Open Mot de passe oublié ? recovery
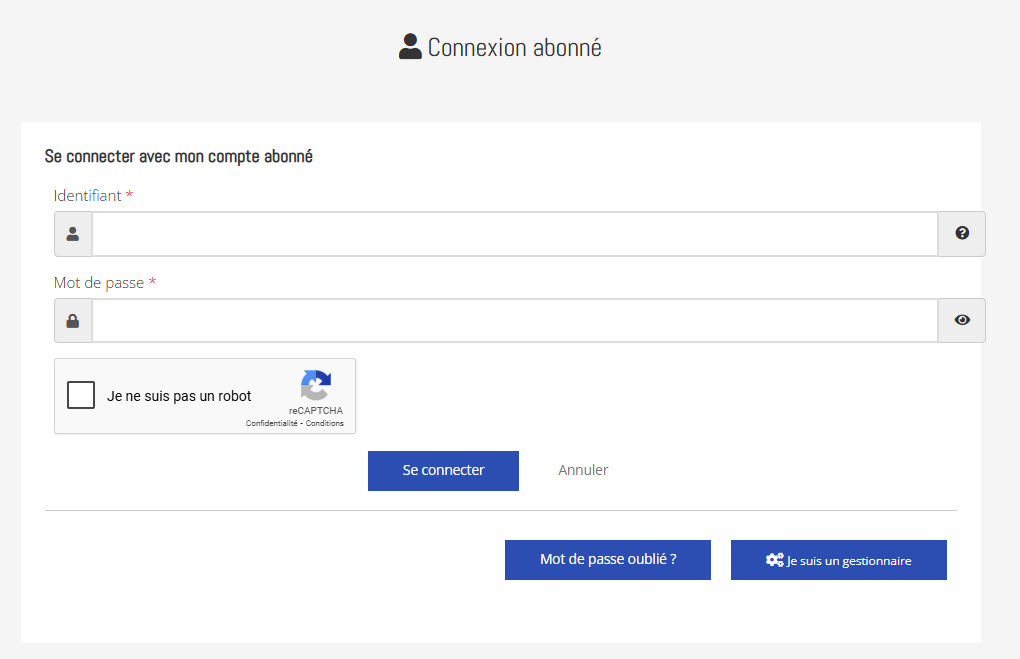 (x=608, y=560)
